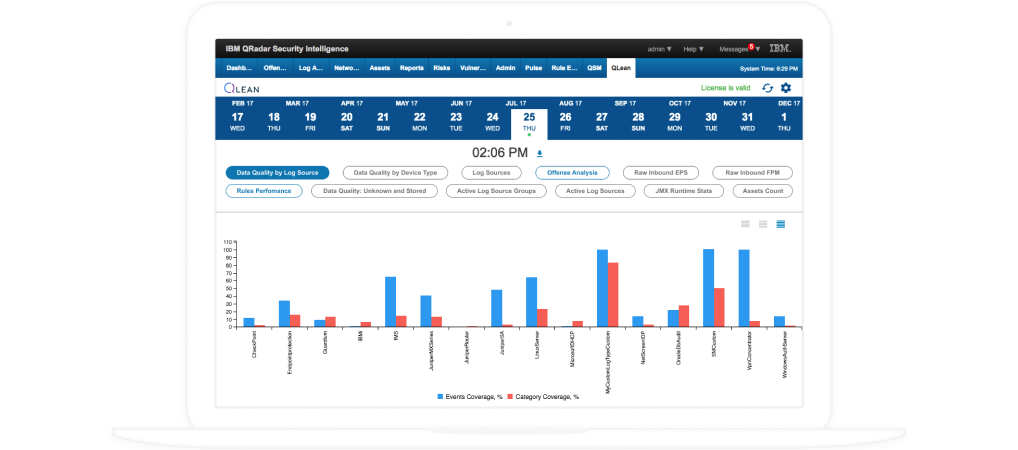Click the License is valid text

pyautogui.click(x=727, y=88)
